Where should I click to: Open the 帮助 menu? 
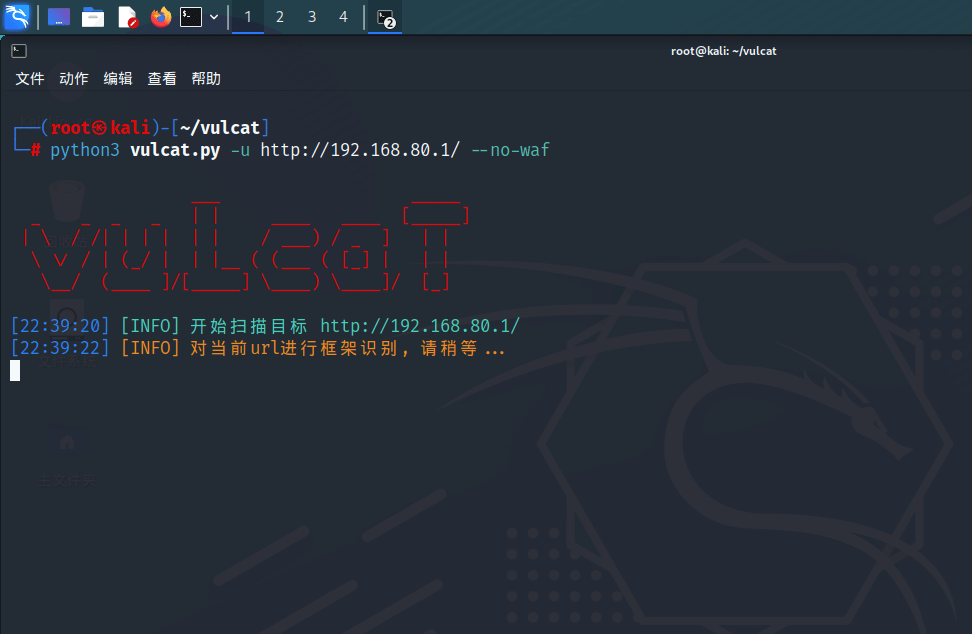[206, 79]
